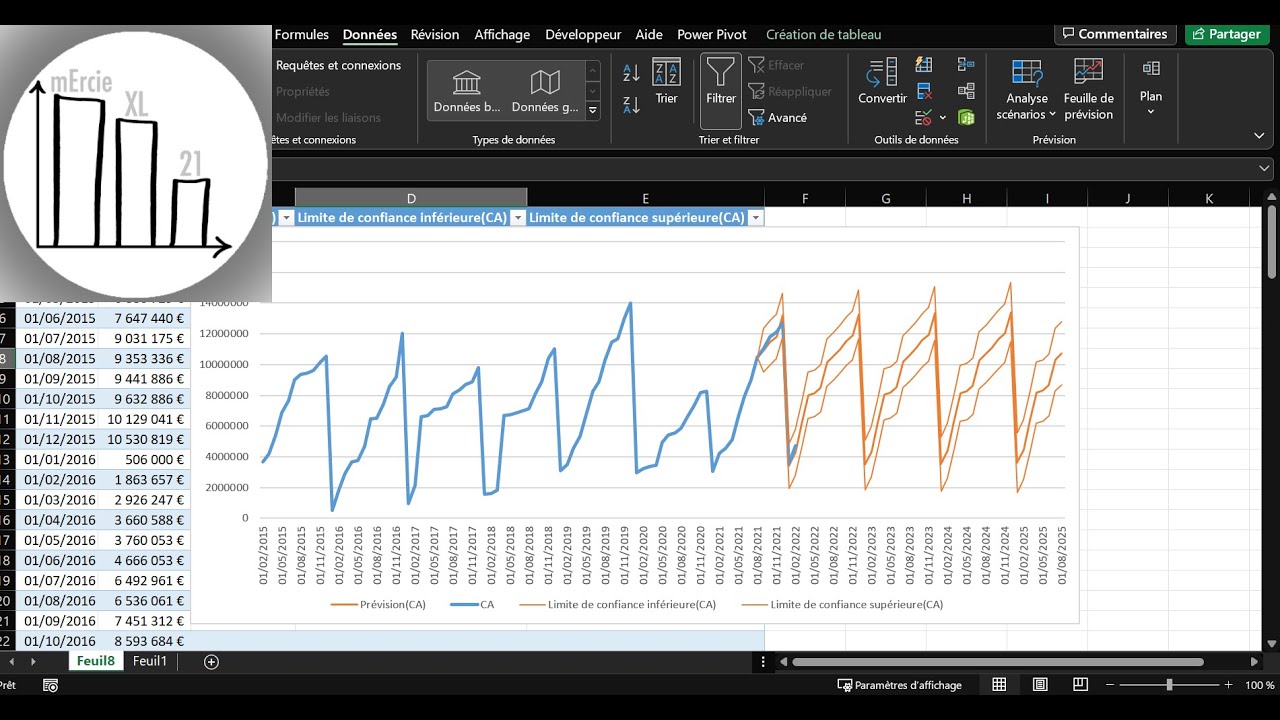Click the Convertir text-to-columns icon
The image size is (1280, 720).
tap(882, 82)
